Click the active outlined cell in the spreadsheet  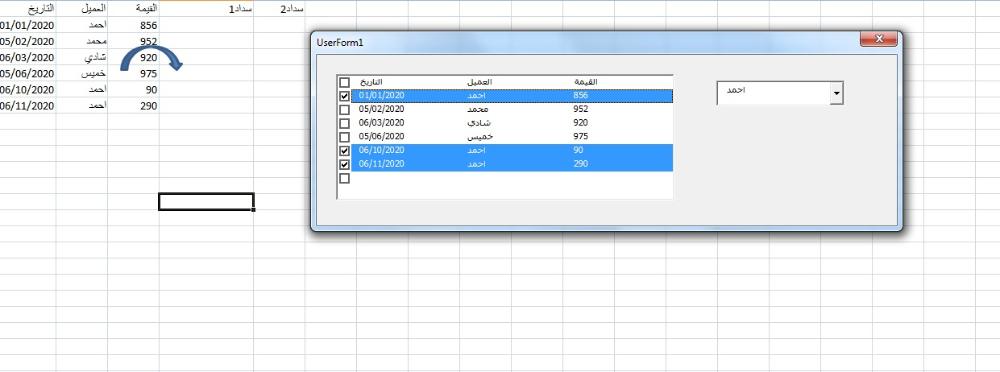click(x=206, y=202)
